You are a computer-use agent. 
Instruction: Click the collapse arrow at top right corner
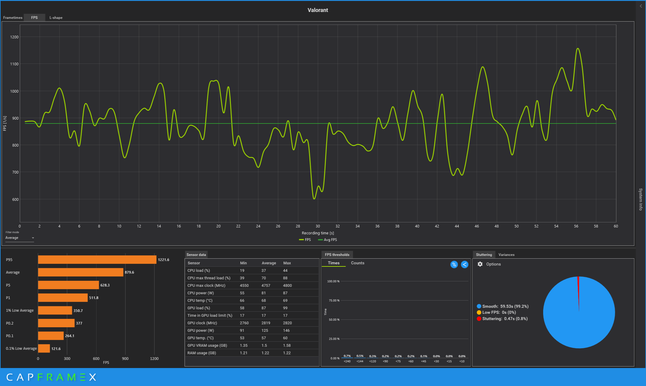[x=641, y=6]
